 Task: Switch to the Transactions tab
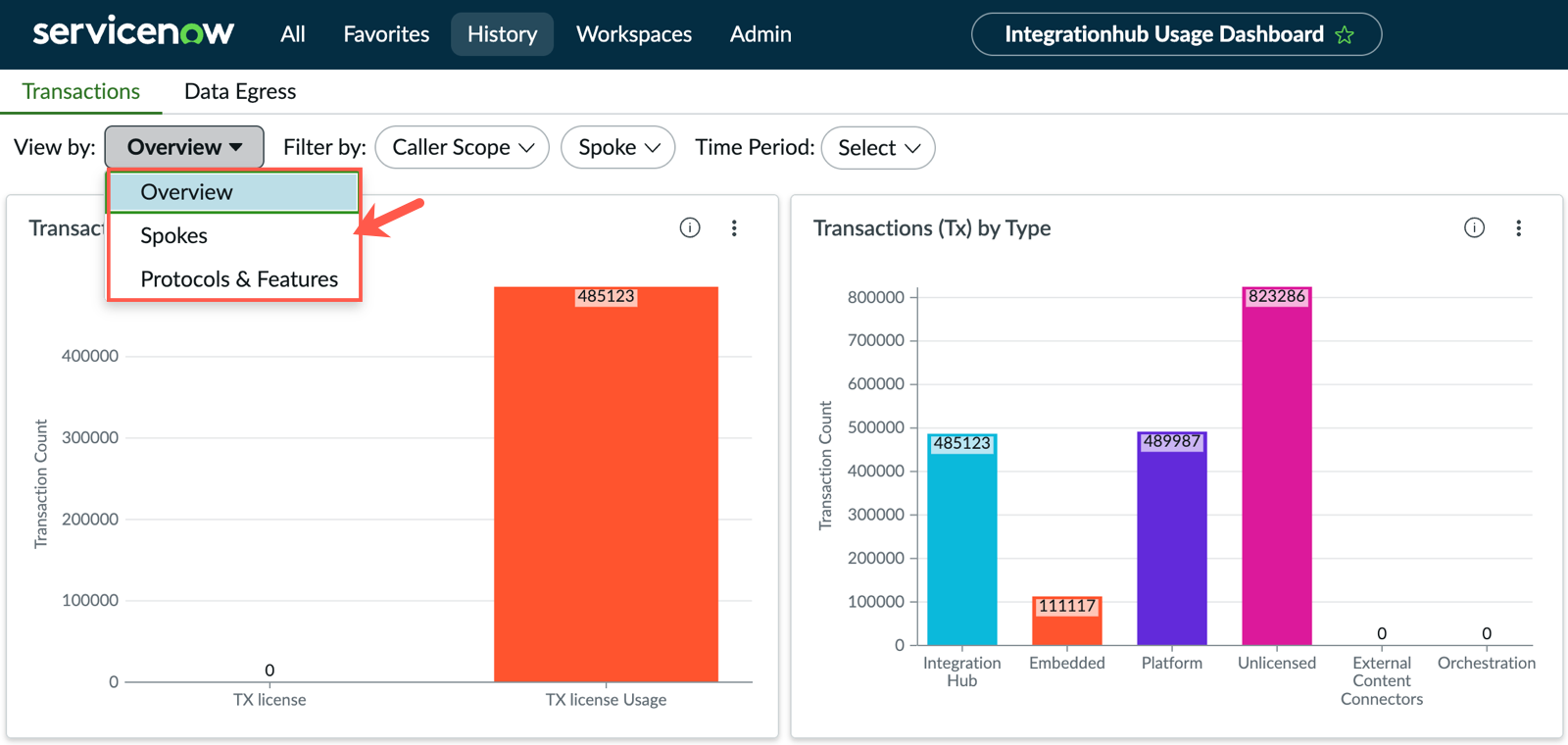(81, 91)
